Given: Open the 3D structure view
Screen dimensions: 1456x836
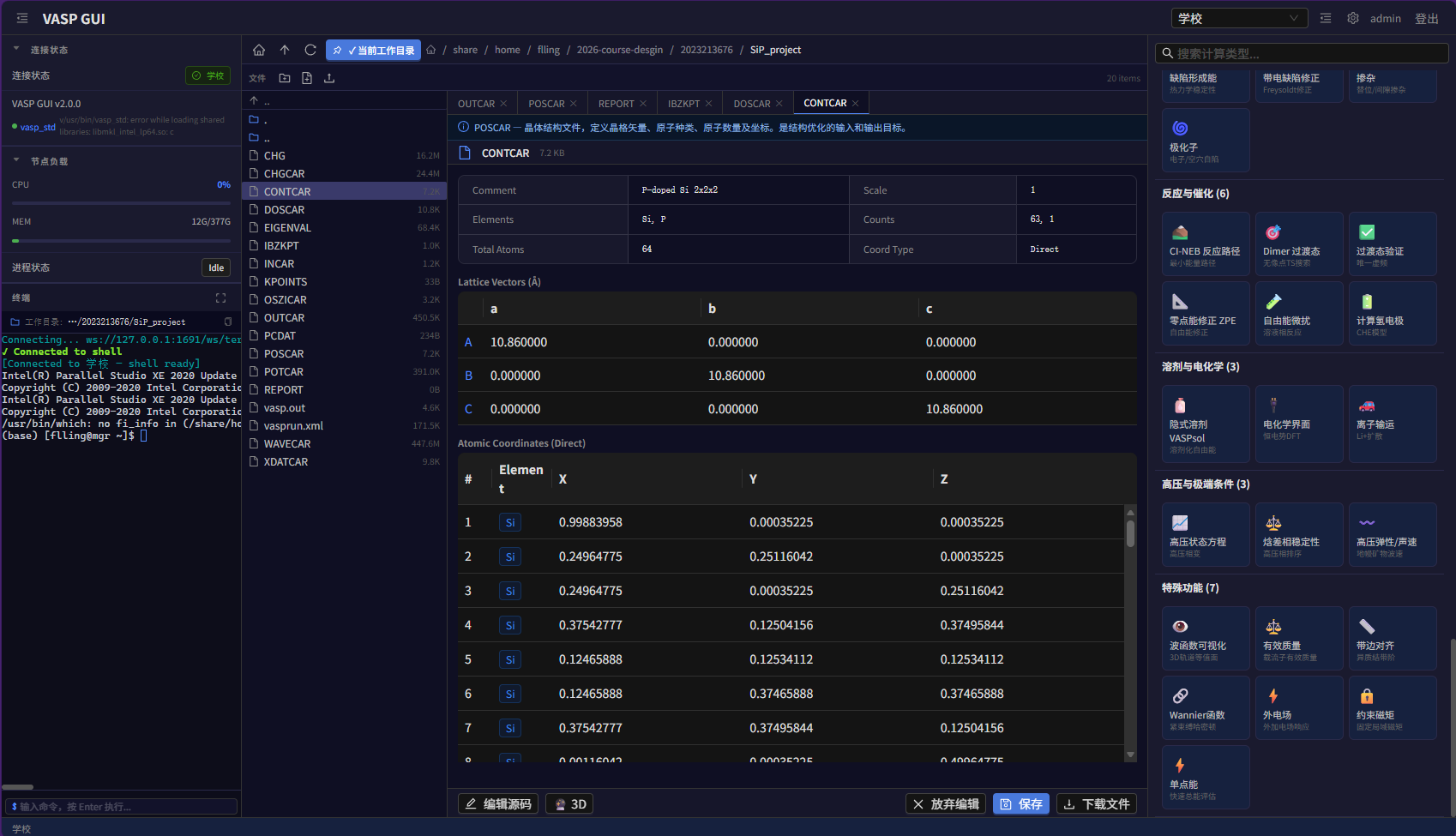Looking at the screenshot, I should pos(570,804).
